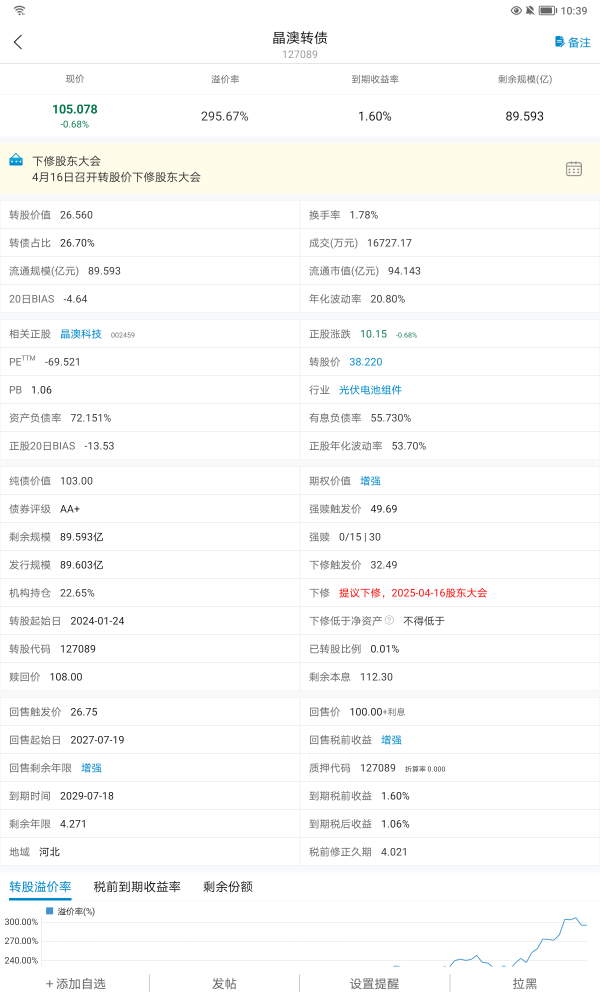Tap the +添加自选 button
The height and width of the screenshot is (1000, 600).
(75, 983)
